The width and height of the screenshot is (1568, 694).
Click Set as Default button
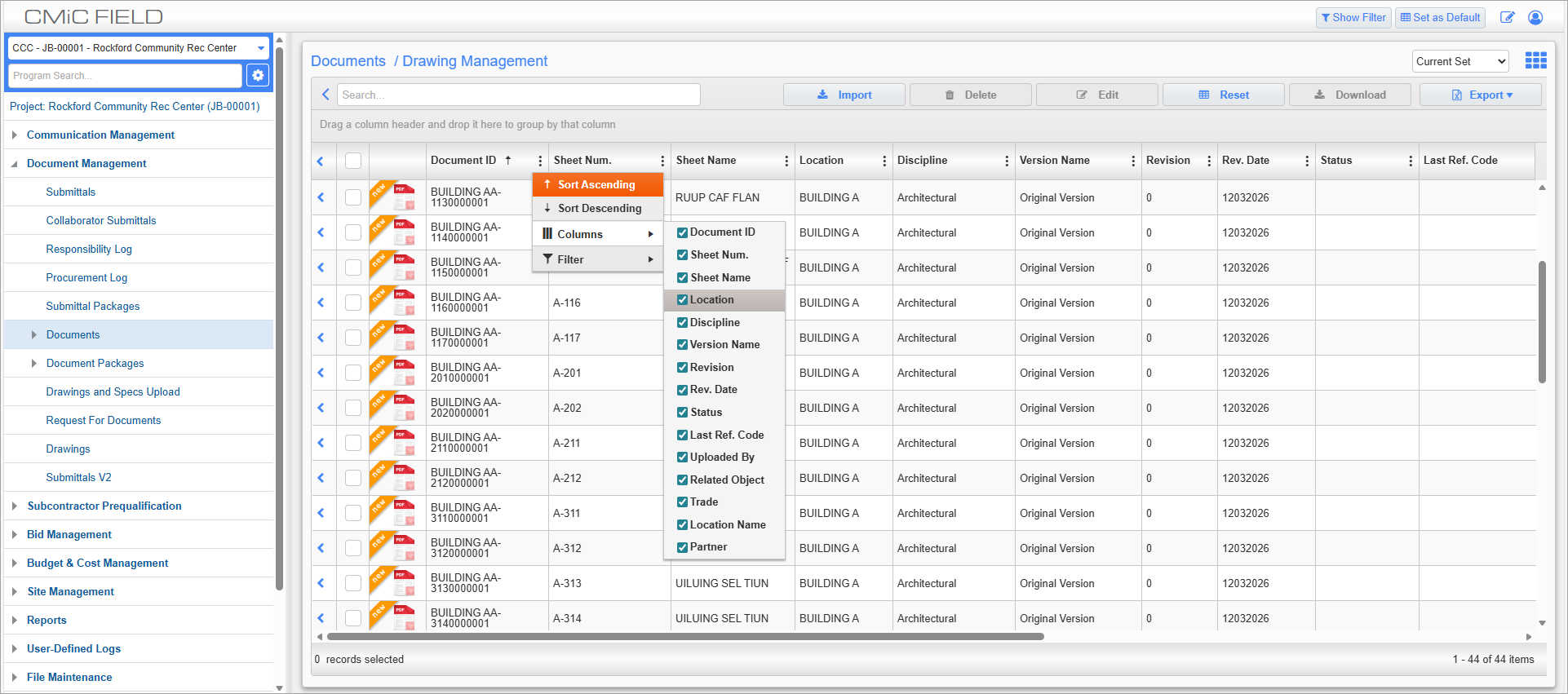(x=1440, y=17)
